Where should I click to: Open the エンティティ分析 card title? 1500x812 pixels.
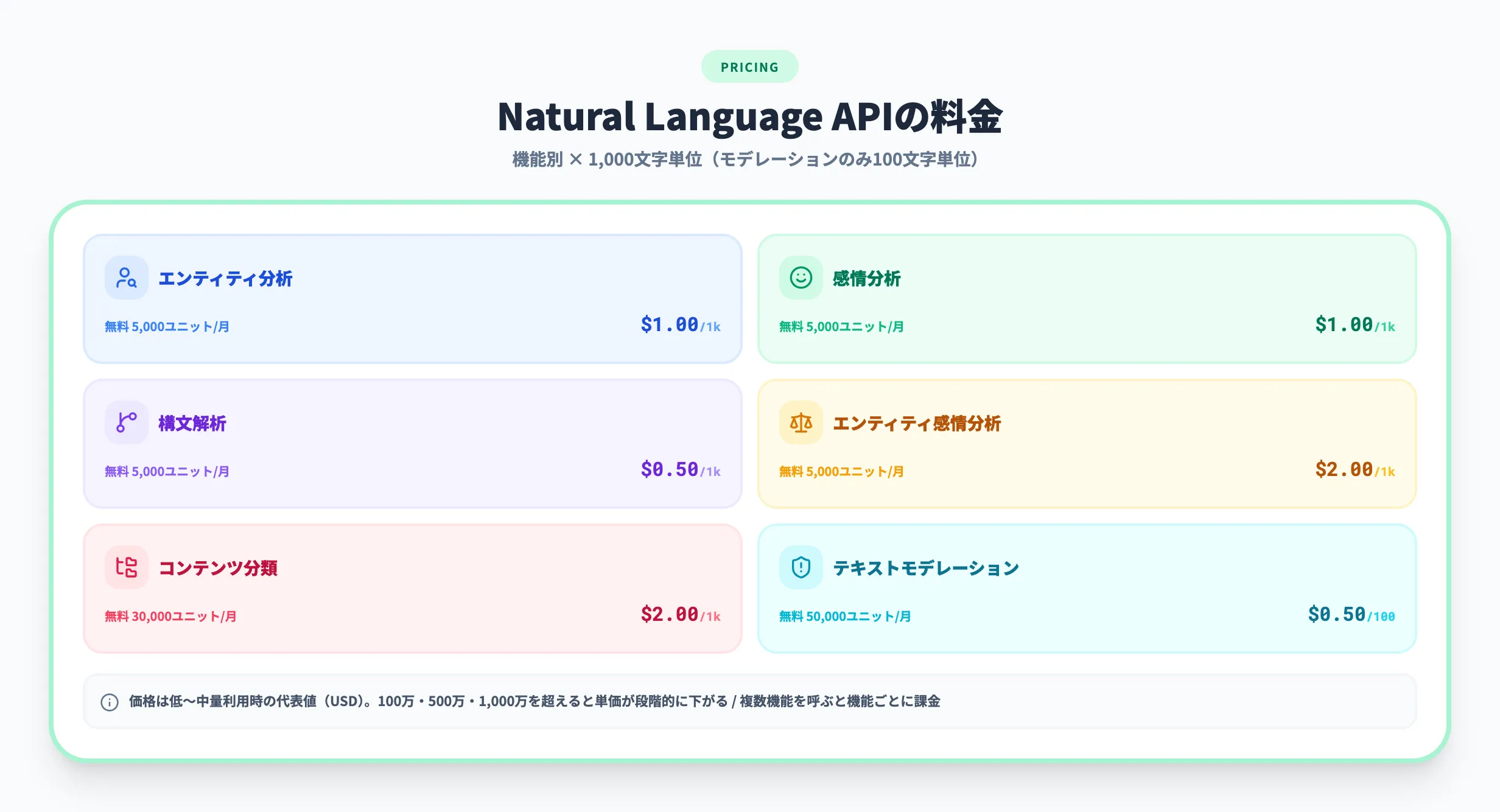(226, 279)
